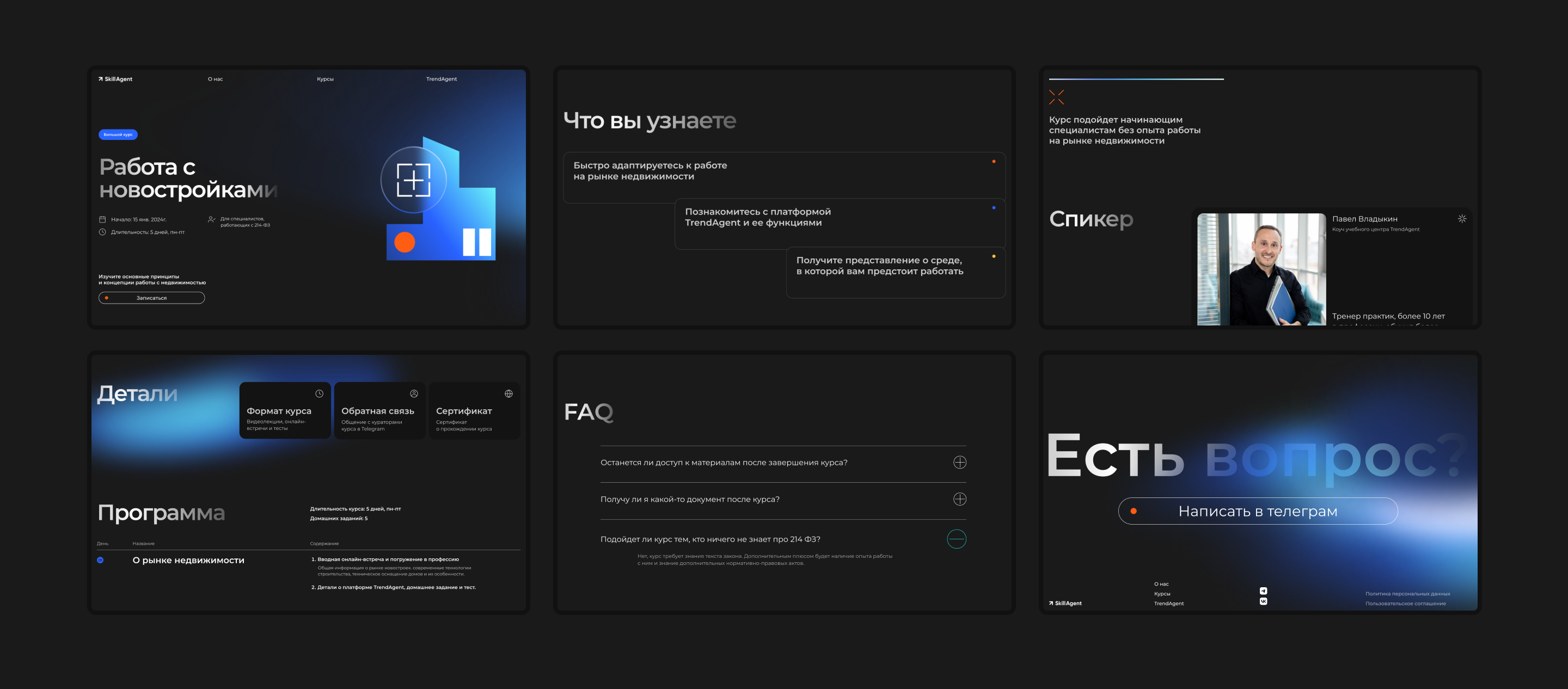Click the orange cross arrows icon

tap(1056, 97)
